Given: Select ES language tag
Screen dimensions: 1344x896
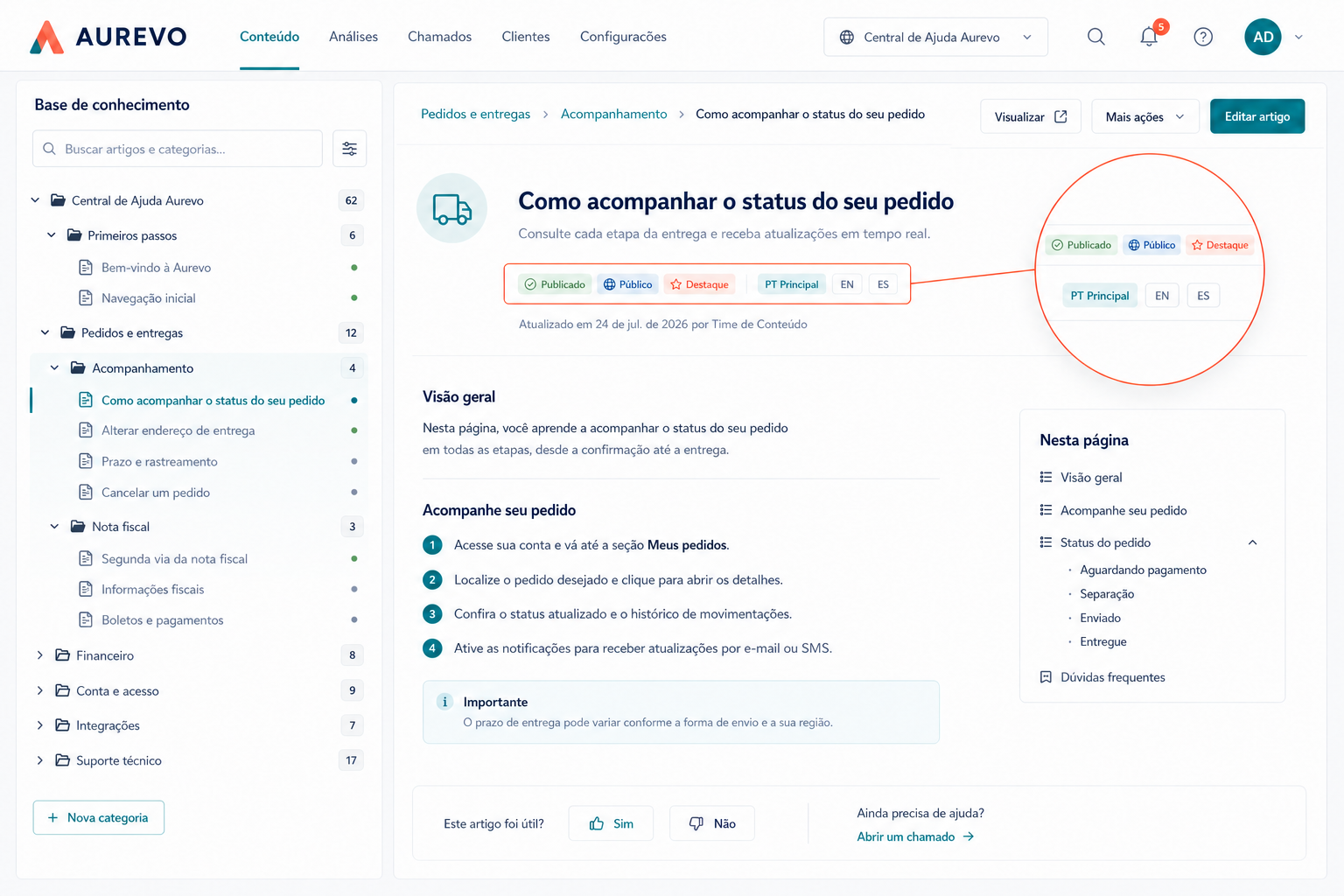Looking at the screenshot, I should (883, 284).
